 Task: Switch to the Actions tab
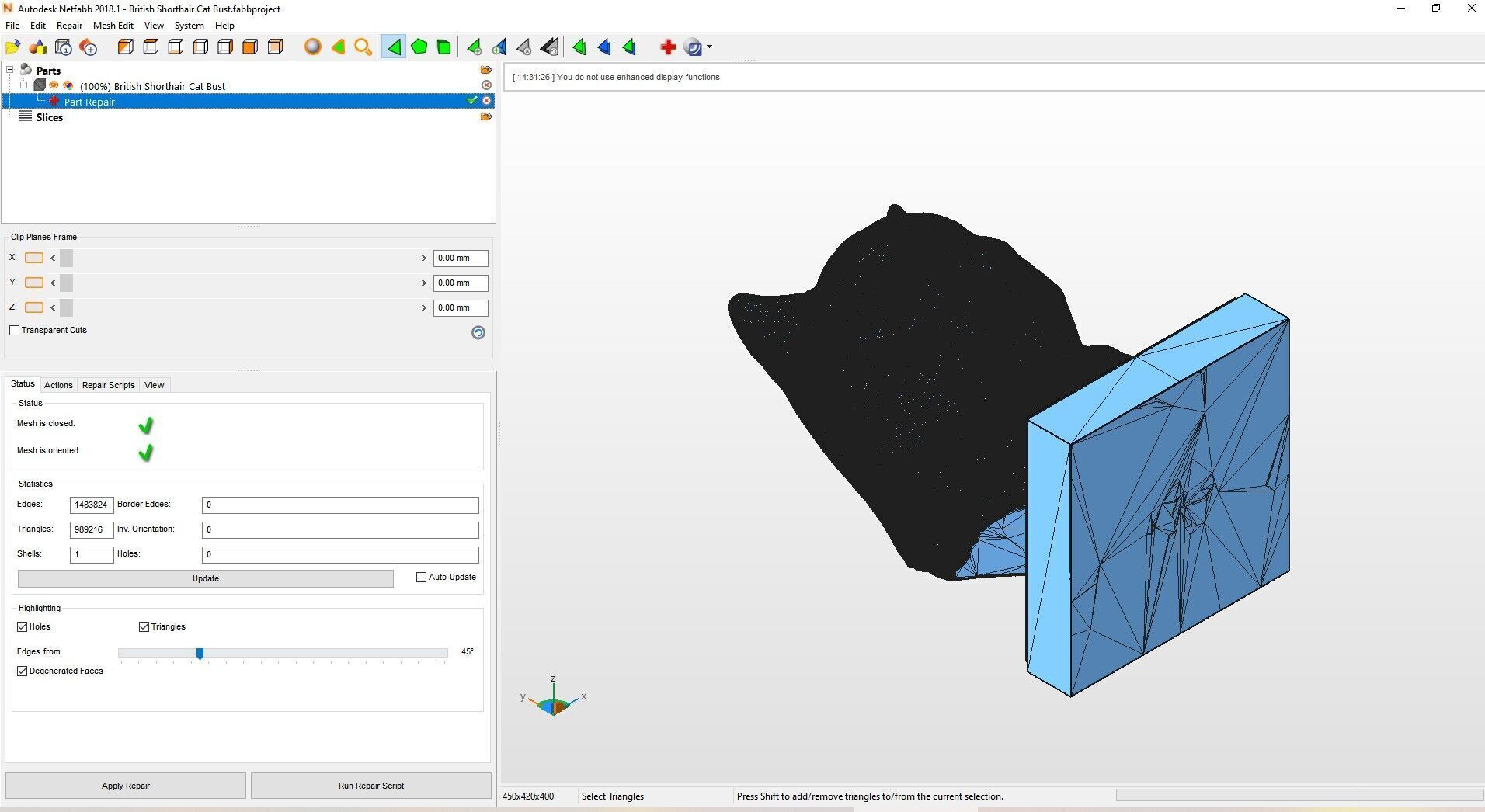[58, 385]
